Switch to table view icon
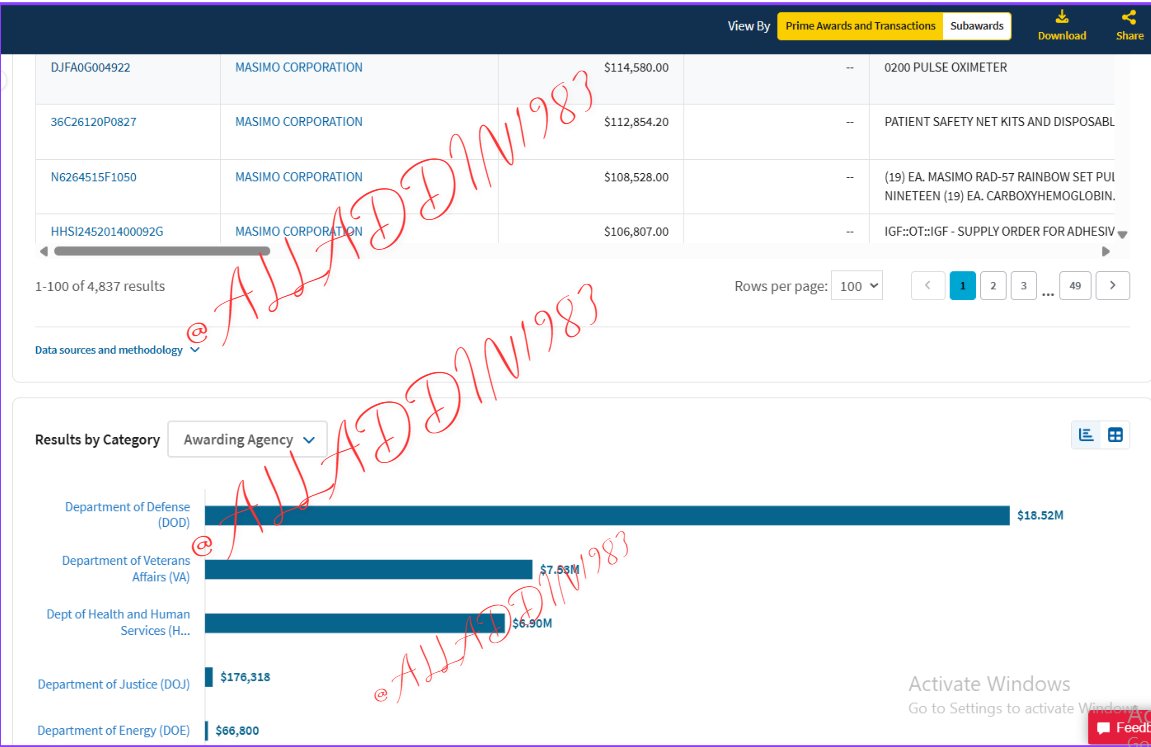This screenshot has width=1151, height=747. click(1115, 435)
